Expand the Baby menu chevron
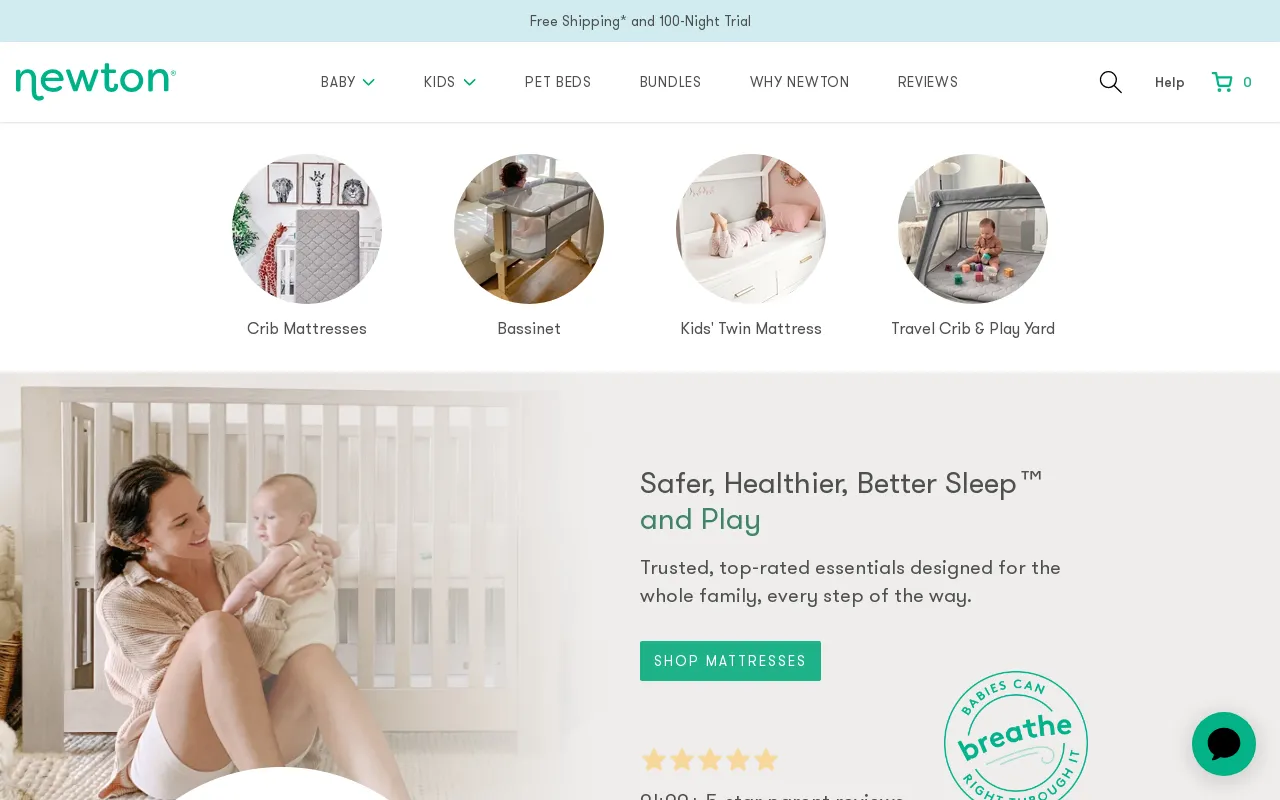1280x800 pixels. pos(368,82)
